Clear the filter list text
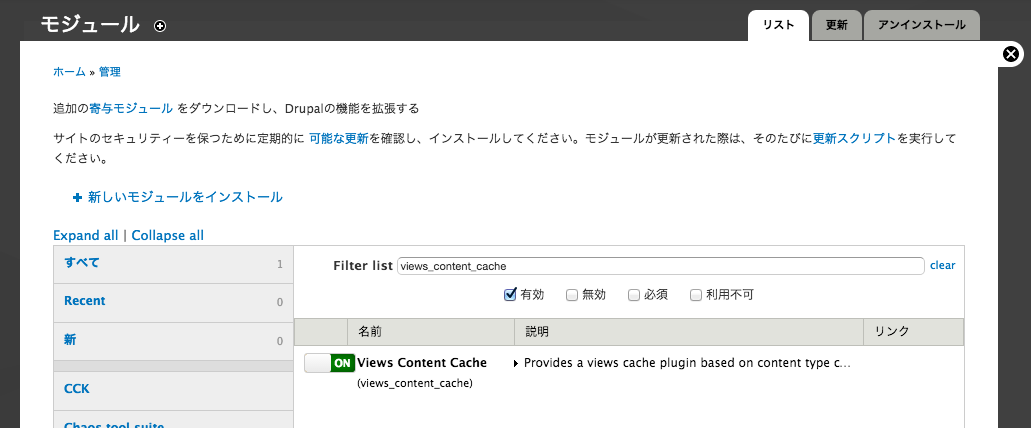1031x428 pixels. (x=942, y=266)
